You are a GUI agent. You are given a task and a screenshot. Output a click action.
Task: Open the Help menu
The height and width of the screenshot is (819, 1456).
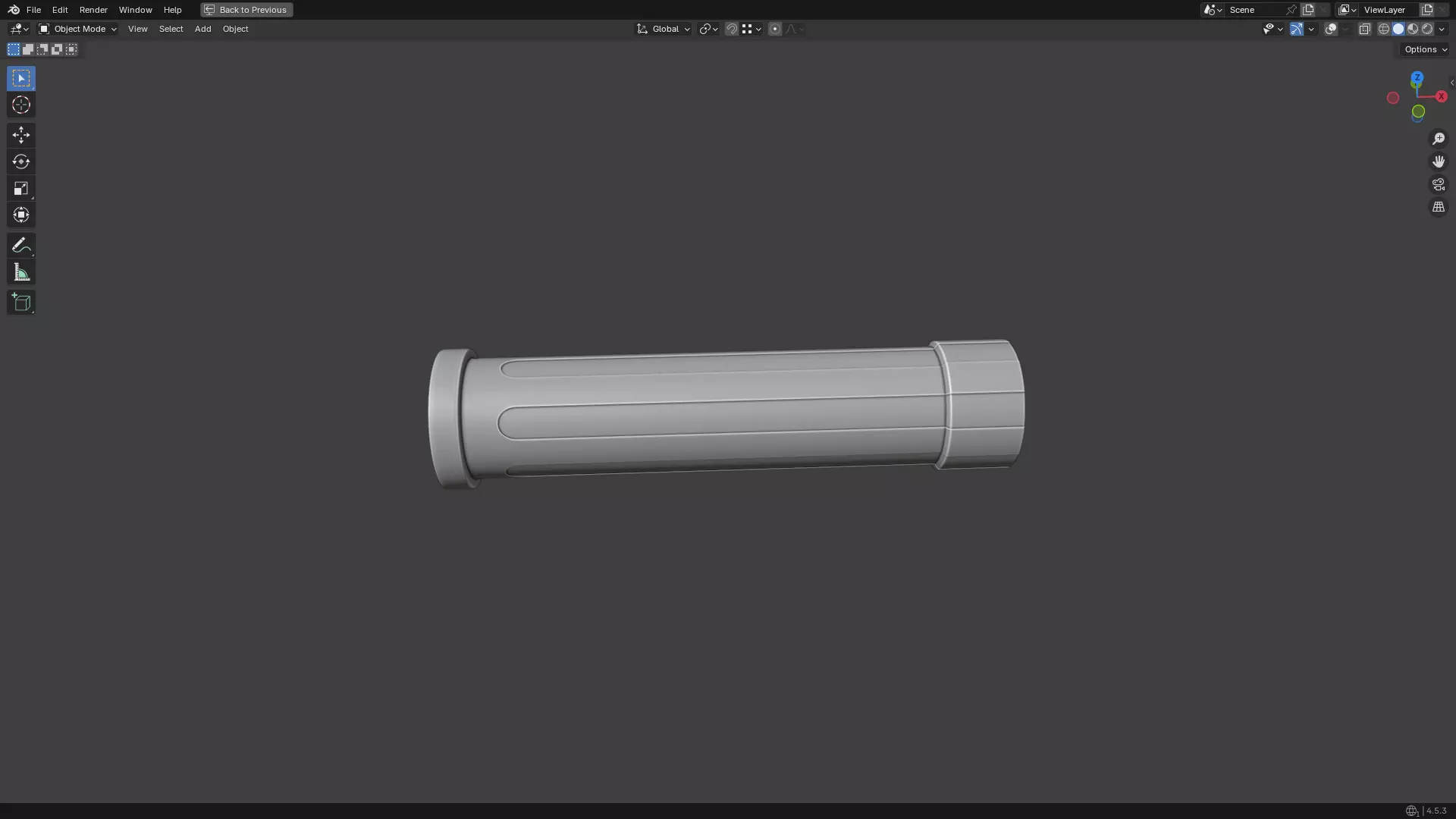coord(172,10)
